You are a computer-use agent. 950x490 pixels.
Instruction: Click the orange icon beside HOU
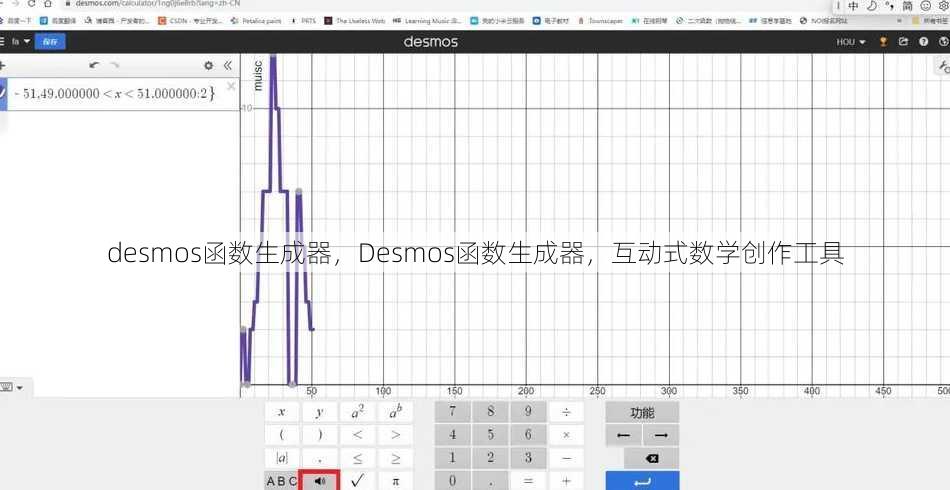883,42
